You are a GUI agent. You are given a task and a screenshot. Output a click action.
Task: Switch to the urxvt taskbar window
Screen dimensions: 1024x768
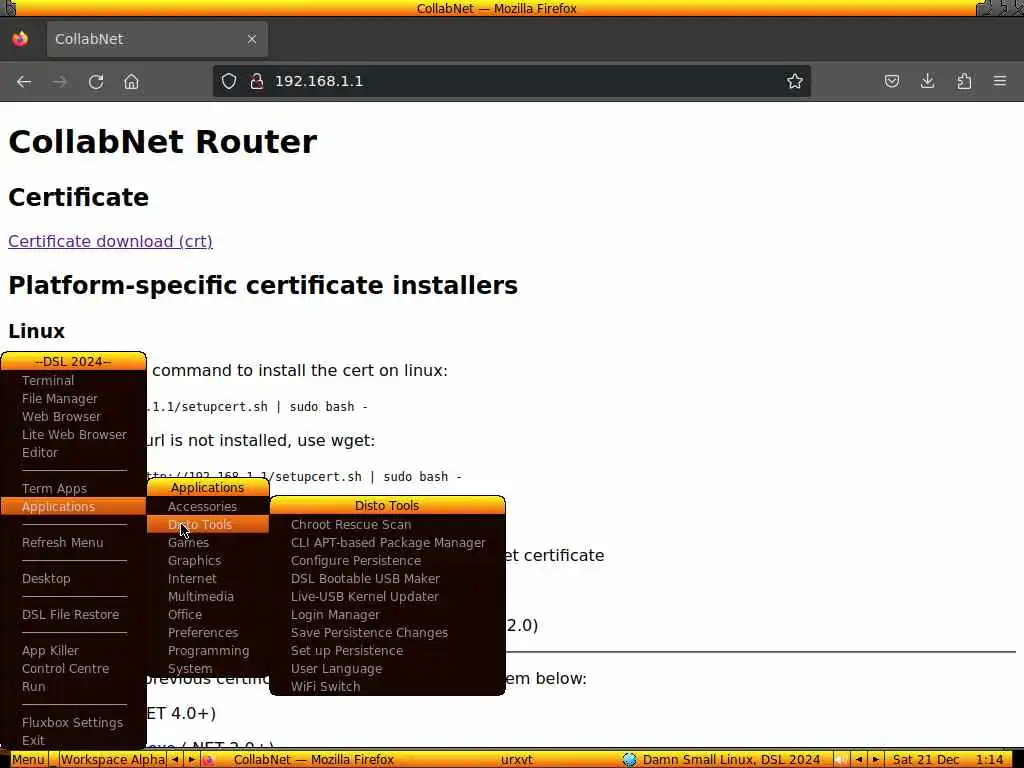[517, 760]
